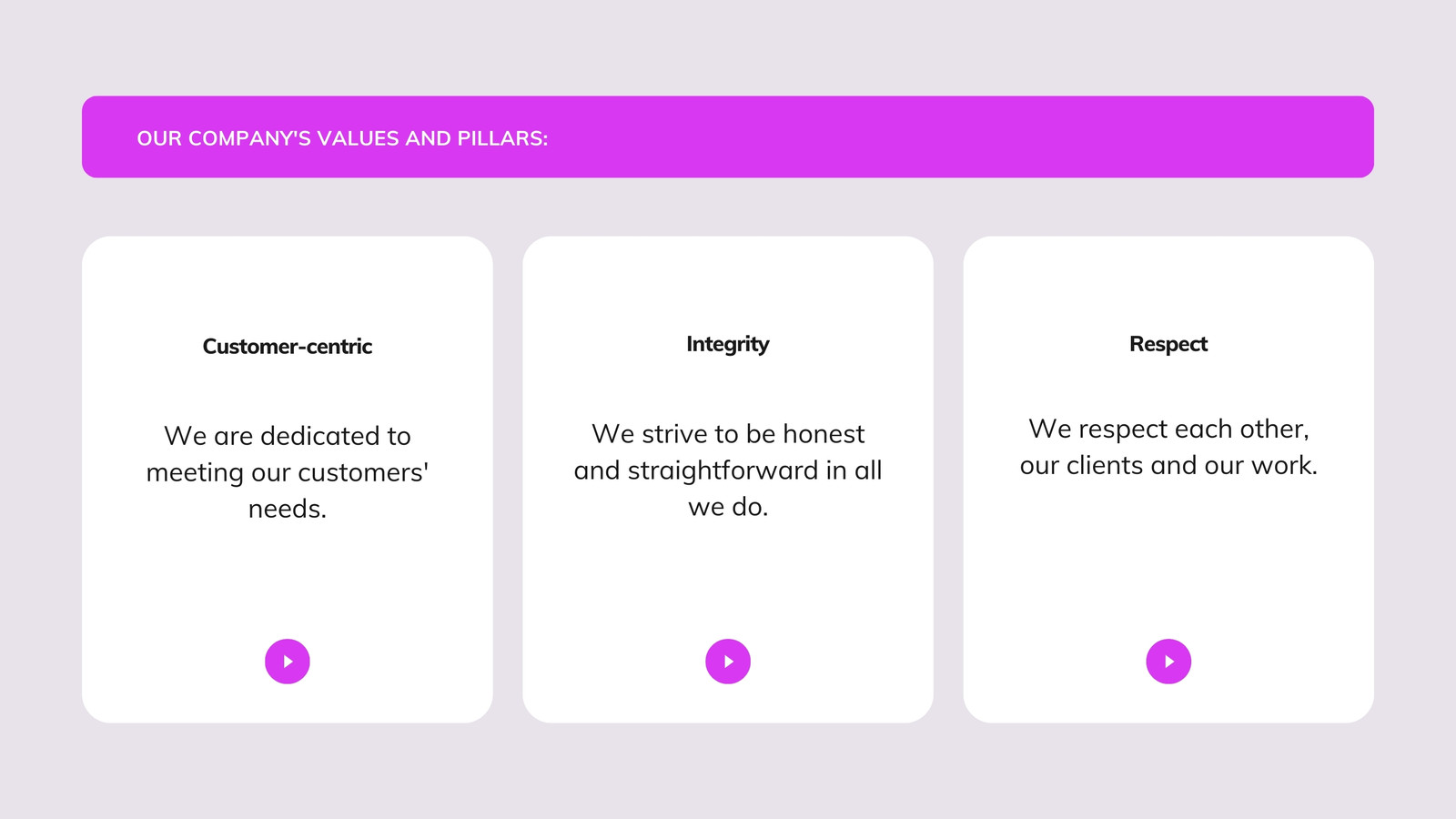Click the play icon under Customer-centric
Viewport: 1456px width, 819px height.
click(x=288, y=662)
